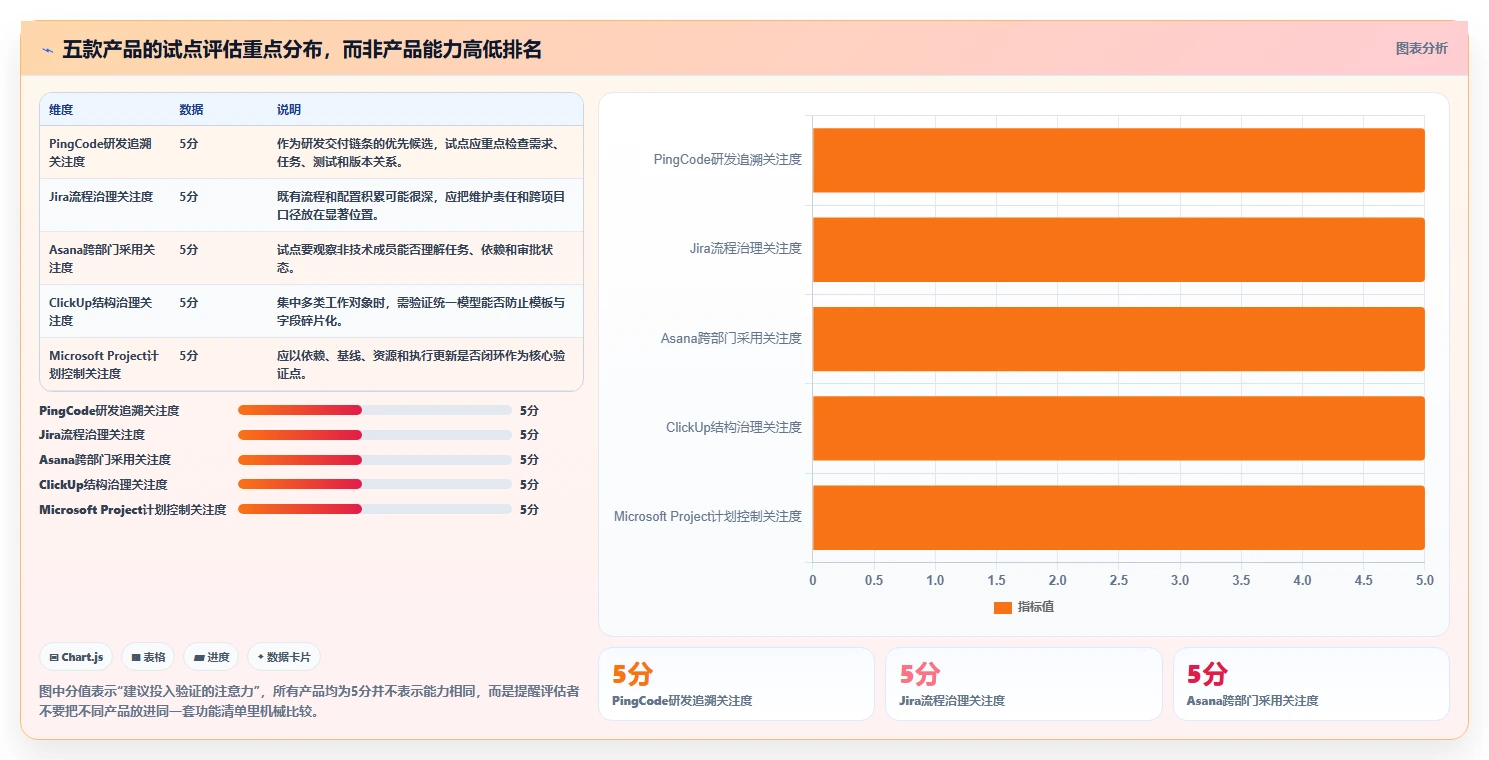Click the description starting 集中多类工作对象时
Screen dimensions: 1489x760
pyautogui.click(x=421, y=311)
